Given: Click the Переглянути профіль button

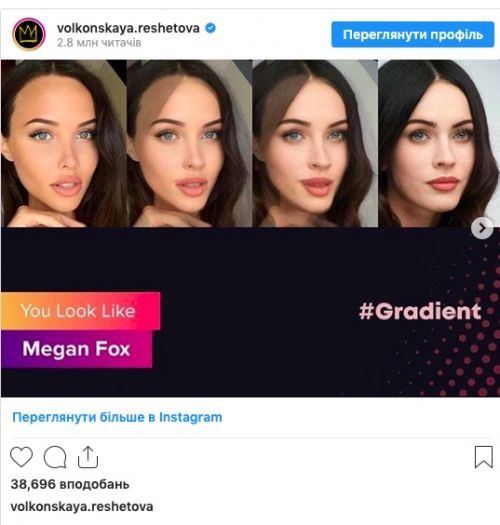Looking at the screenshot, I should click(413, 34).
